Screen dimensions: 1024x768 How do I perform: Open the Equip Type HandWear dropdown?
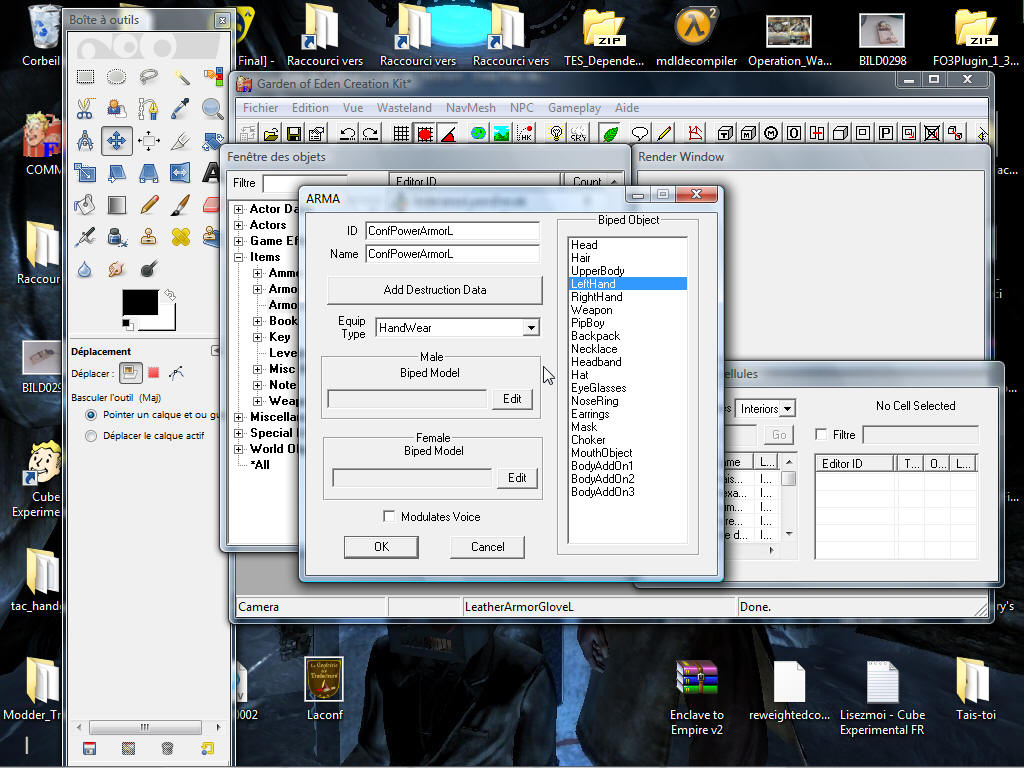[x=531, y=328]
